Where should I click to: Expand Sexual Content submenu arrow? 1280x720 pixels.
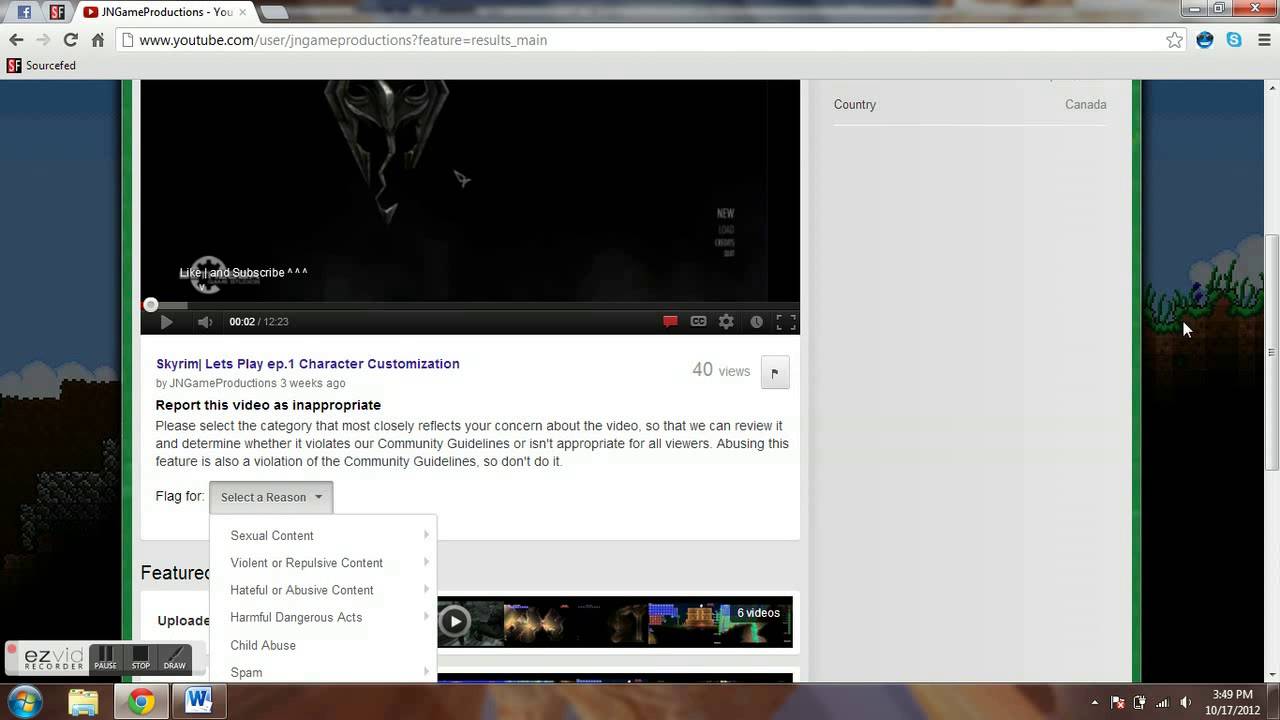pyautogui.click(x=426, y=535)
